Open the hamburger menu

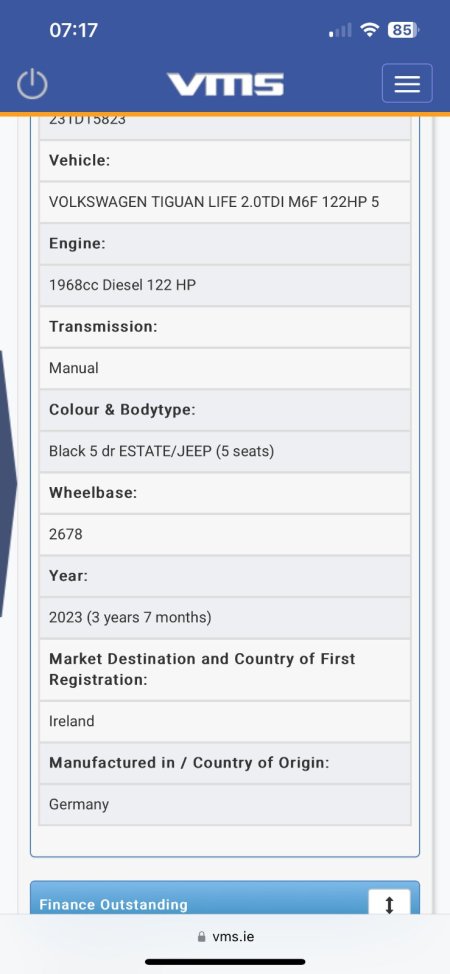(x=407, y=83)
